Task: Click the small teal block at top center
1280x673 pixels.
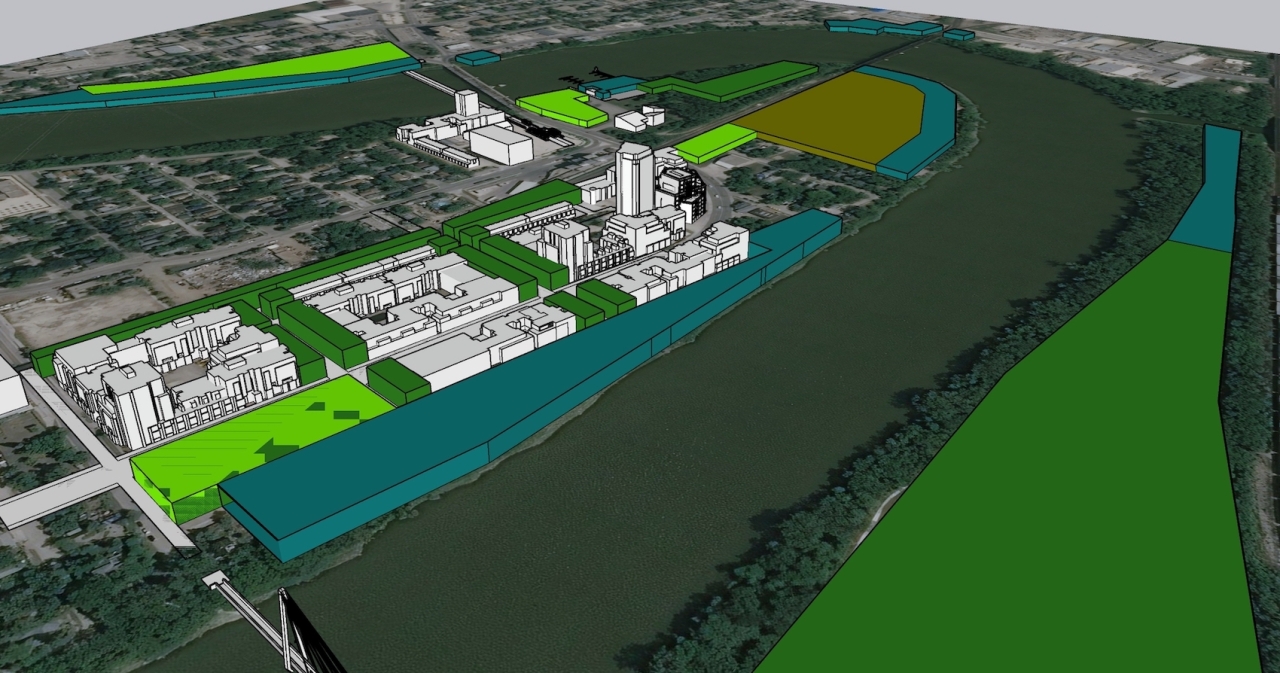Action: click(x=478, y=58)
